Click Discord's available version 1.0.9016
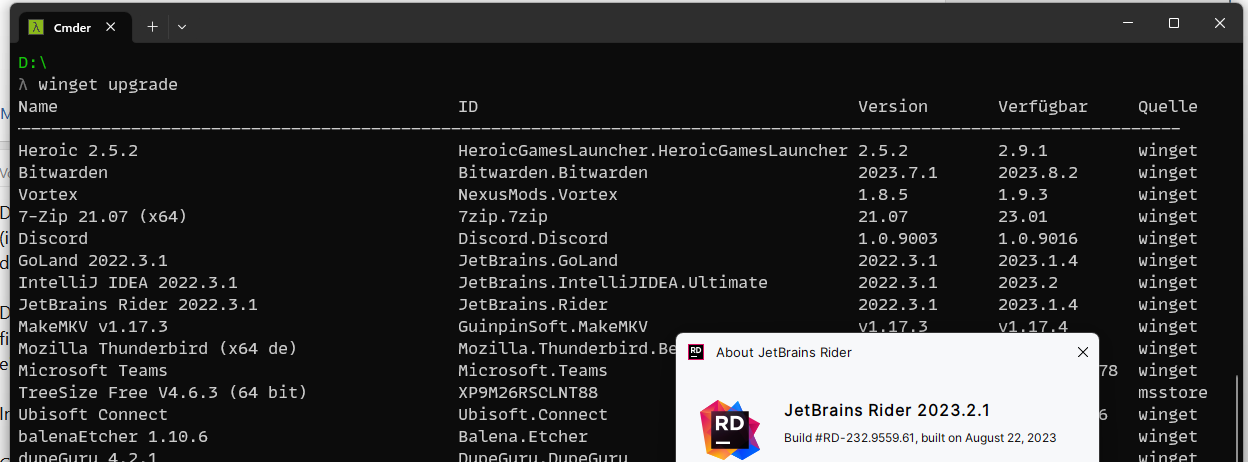Screen dimensions: 1248x462 pyautogui.click(x=1038, y=239)
